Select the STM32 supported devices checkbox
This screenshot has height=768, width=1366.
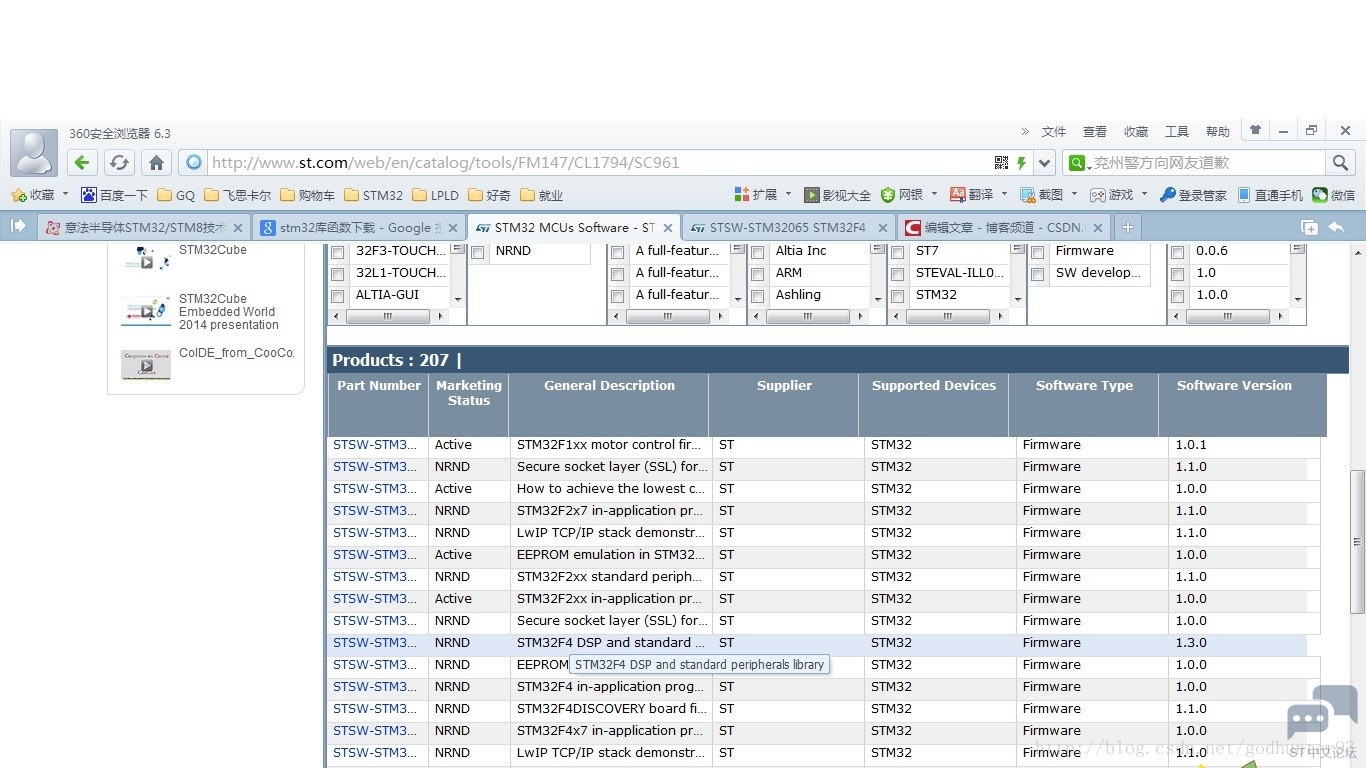897,296
